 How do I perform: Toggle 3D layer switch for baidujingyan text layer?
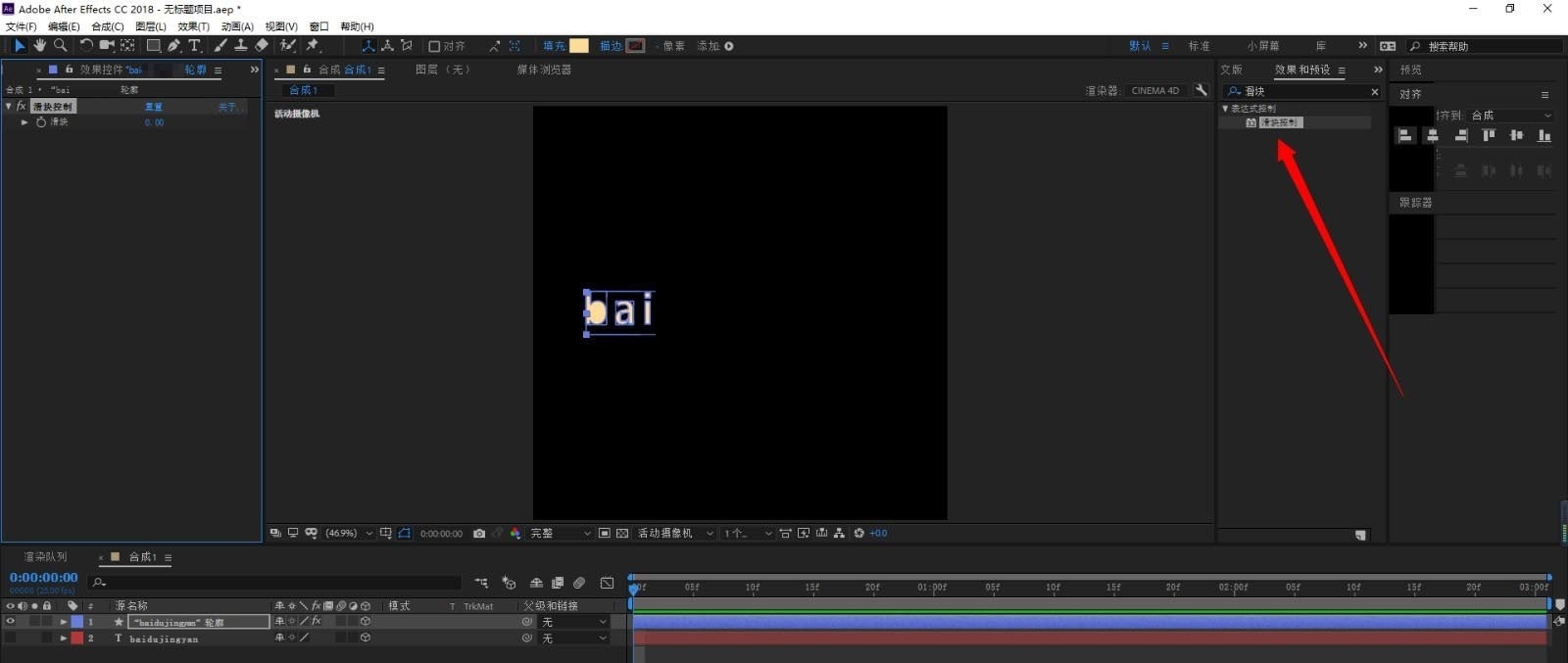pyautogui.click(x=366, y=638)
